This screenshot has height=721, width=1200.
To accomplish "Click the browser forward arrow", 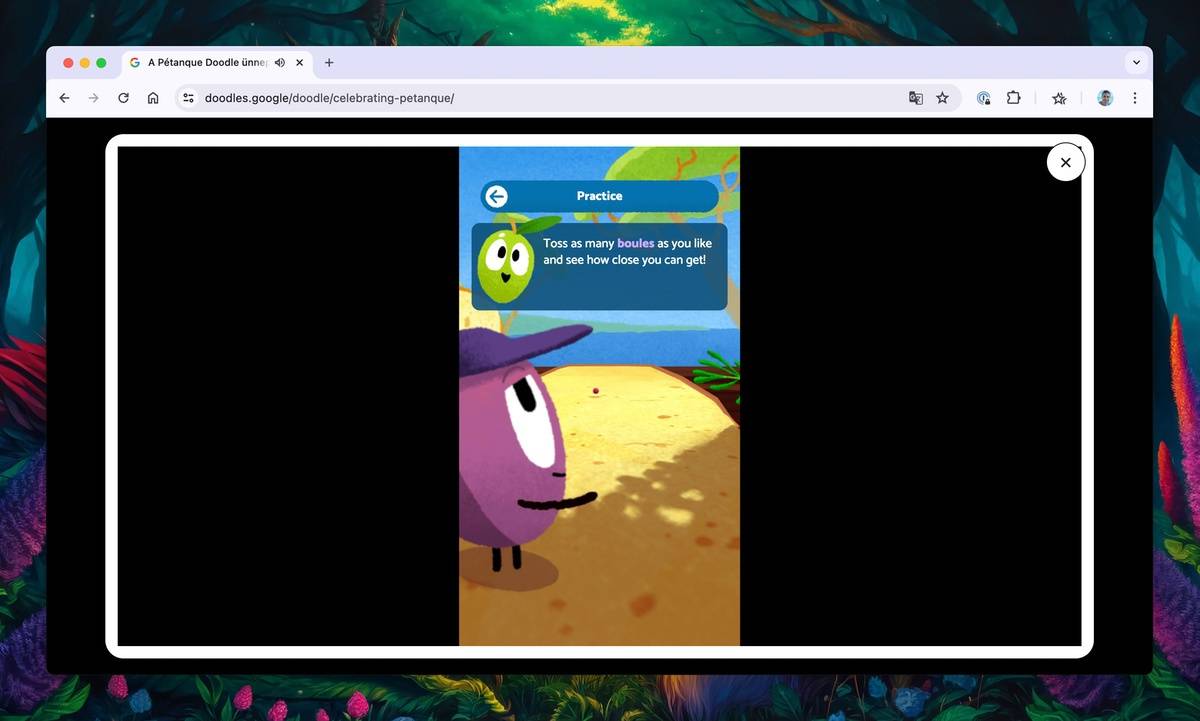I will click(93, 98).
